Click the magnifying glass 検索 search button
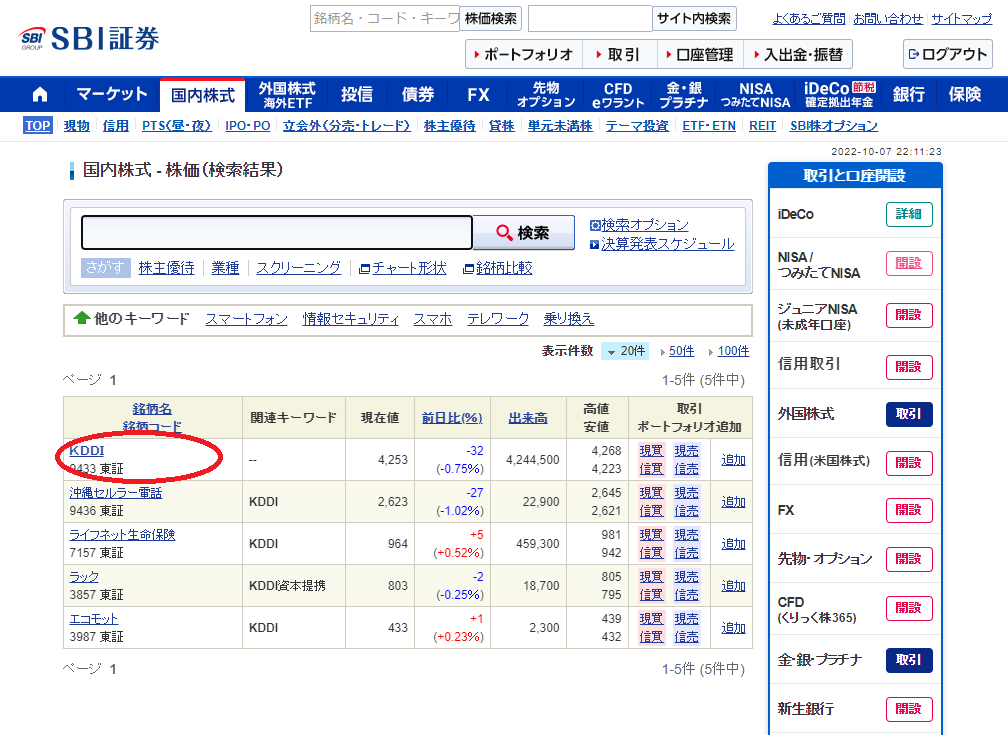The image size is (1008, 735). point(523,233)
